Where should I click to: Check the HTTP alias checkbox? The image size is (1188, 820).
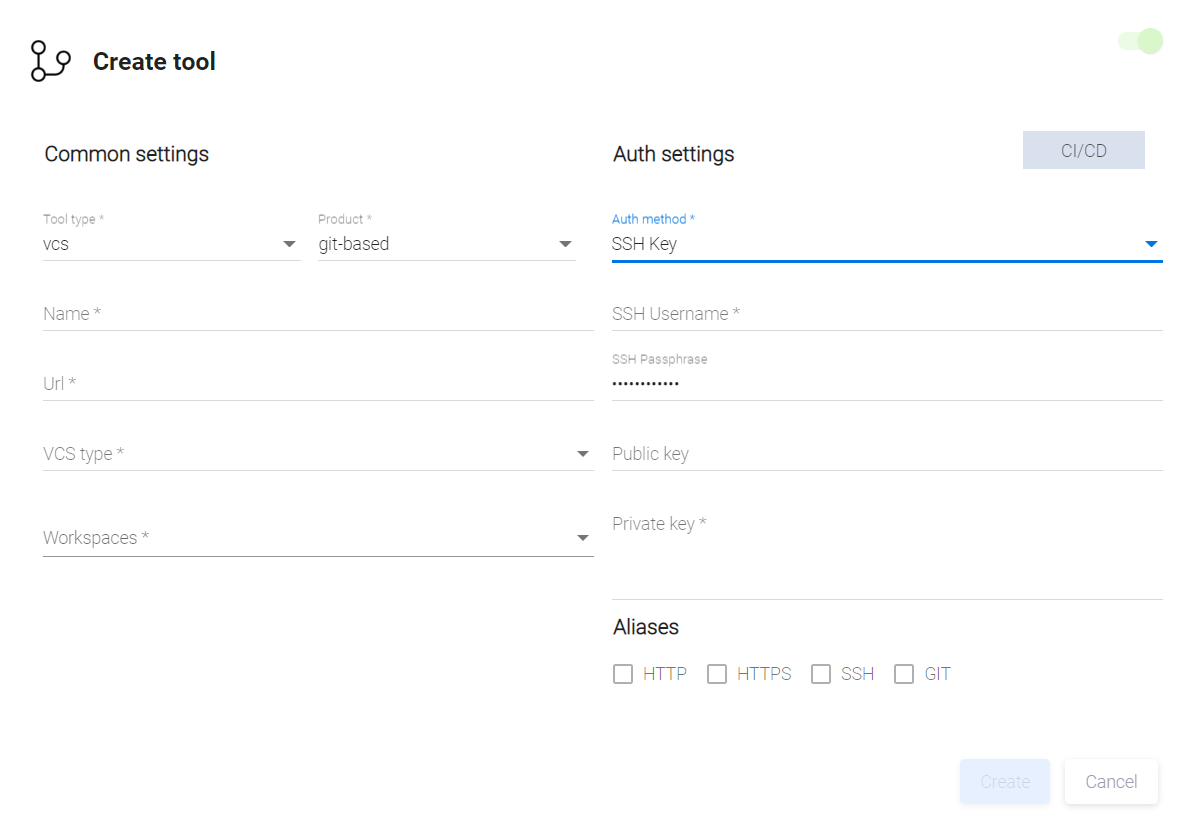[623, 674]
